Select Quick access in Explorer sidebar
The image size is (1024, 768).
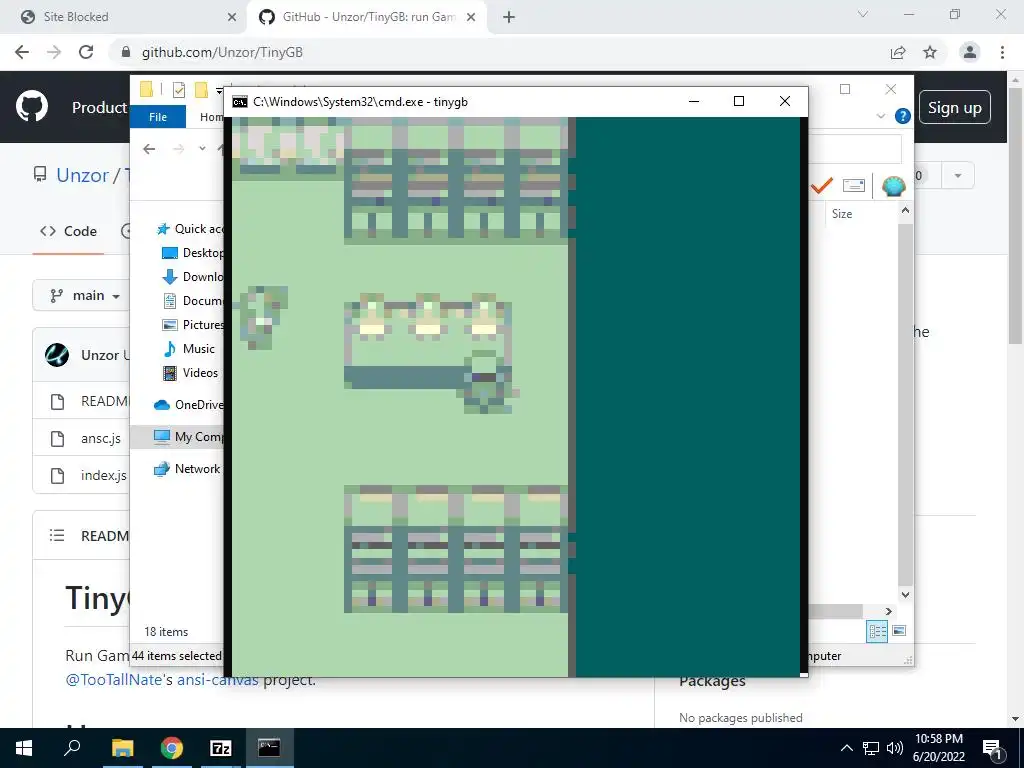(x=189, y=229)
